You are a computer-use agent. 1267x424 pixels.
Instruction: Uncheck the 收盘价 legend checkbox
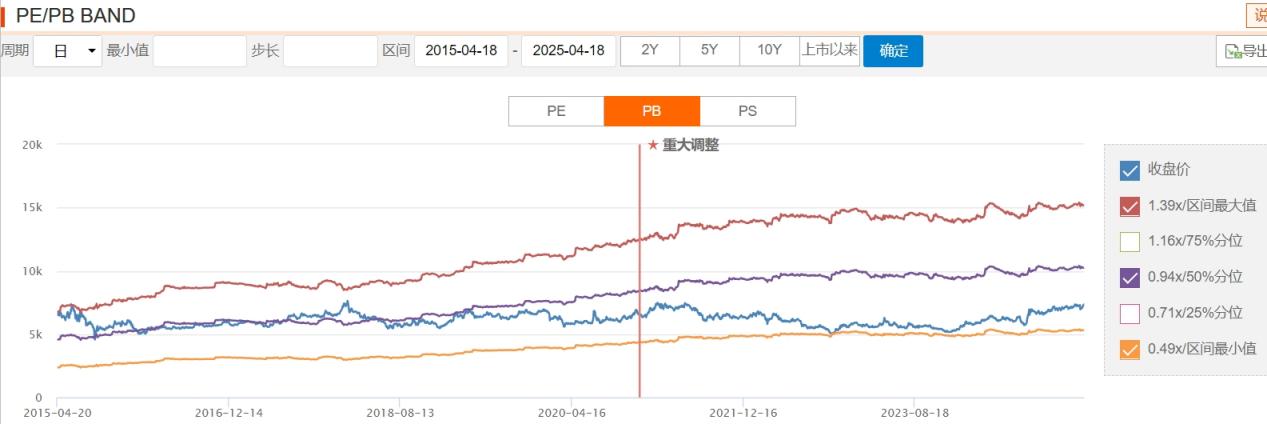click(1130, 170)
